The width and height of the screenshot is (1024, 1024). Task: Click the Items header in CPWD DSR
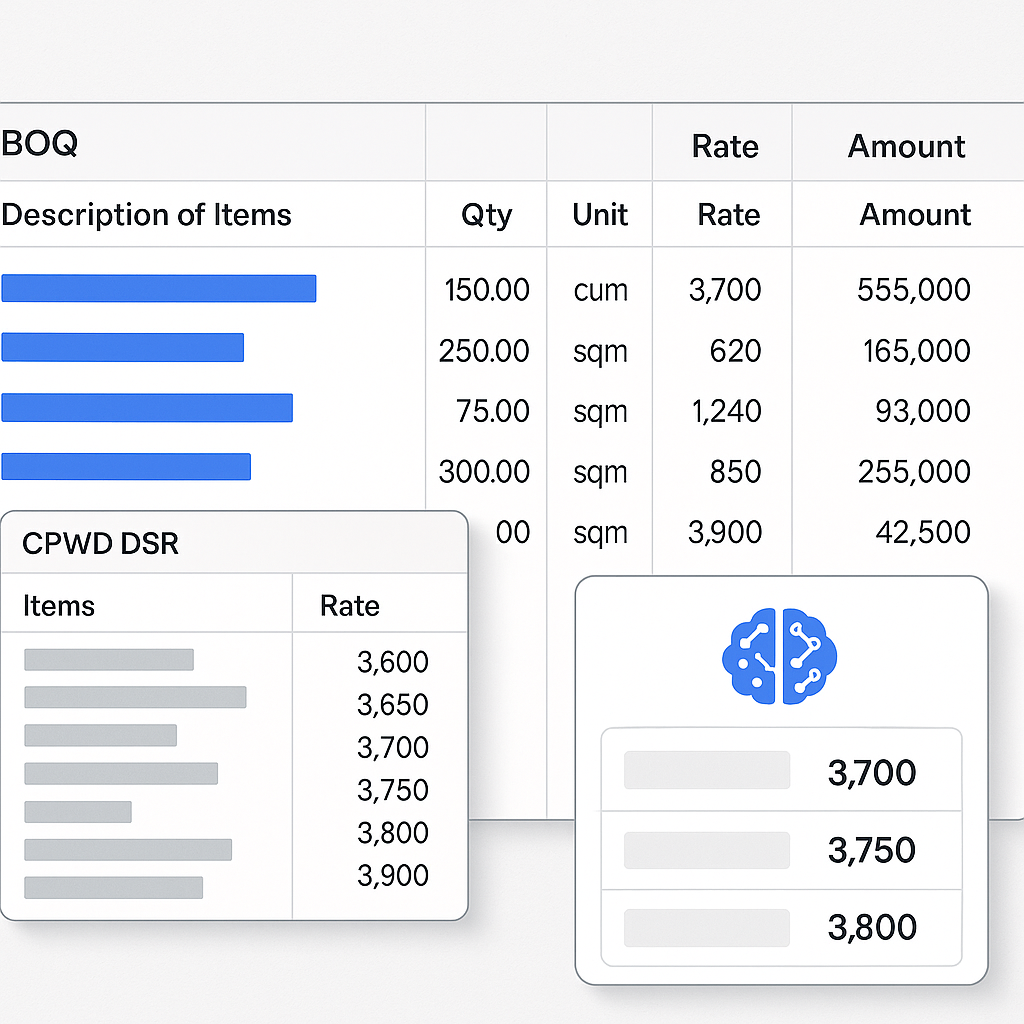pyautogui.click(x=59, y=606)
